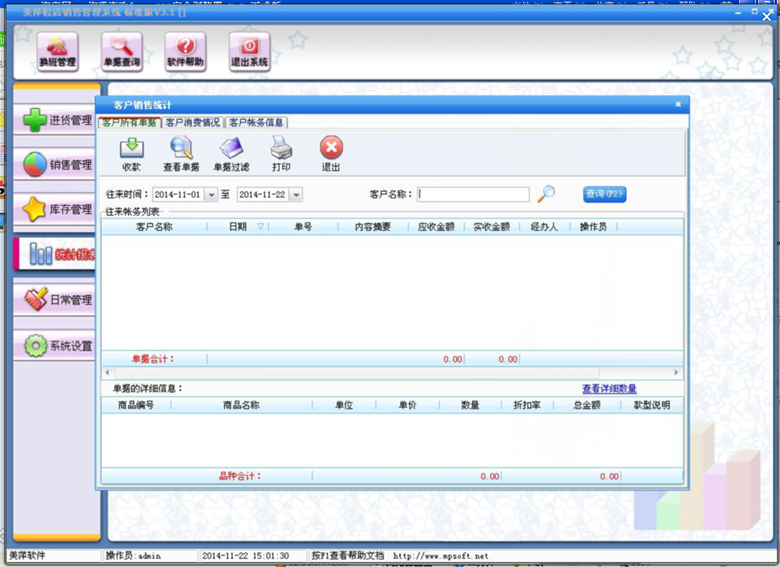Click the 商品编号 column header
The image size is (780, 567).
(136, 405)
